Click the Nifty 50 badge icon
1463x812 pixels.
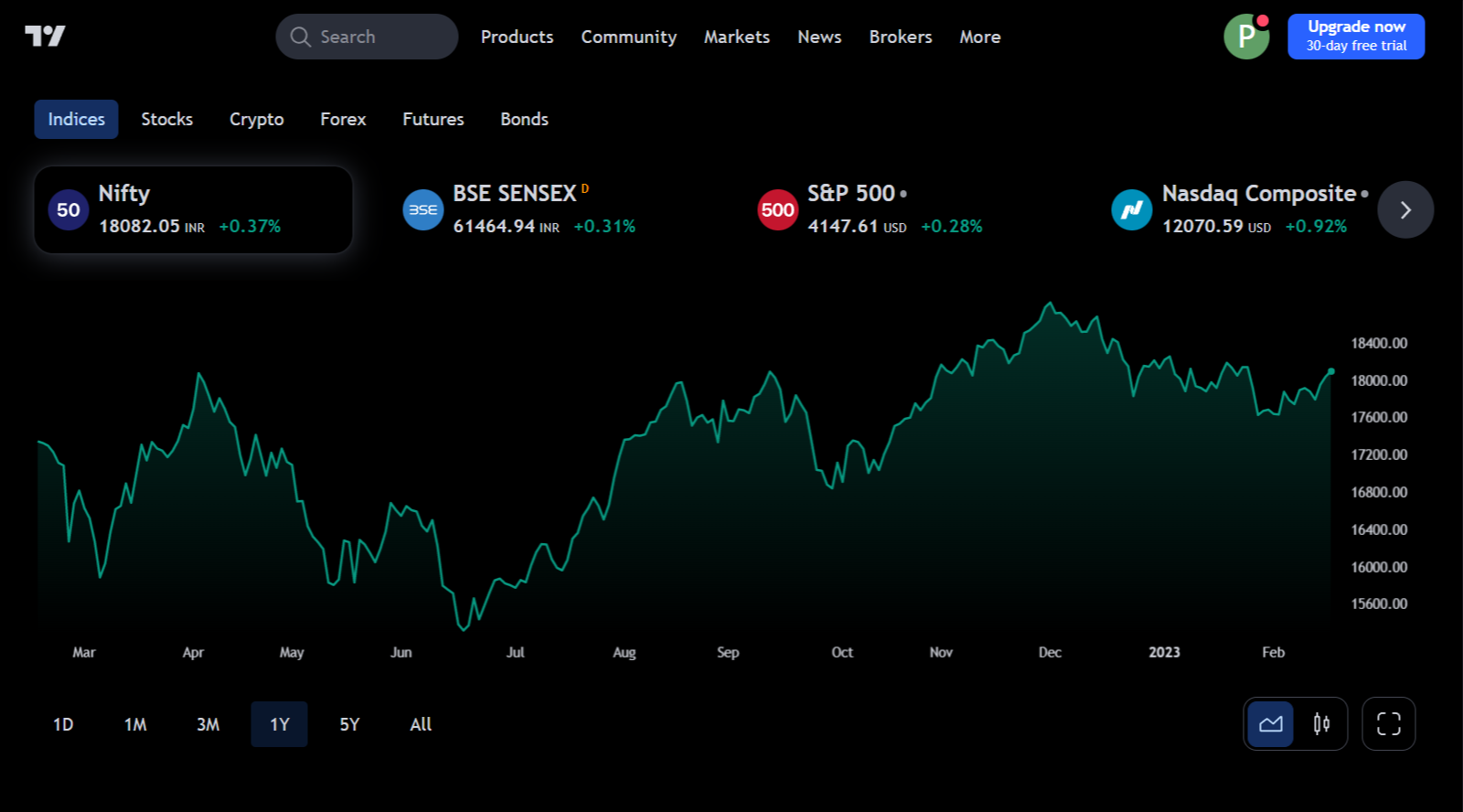pos(69,209)
